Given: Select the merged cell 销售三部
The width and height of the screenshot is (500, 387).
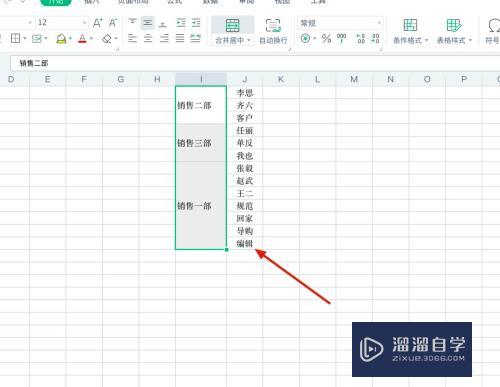Looking at the screenshot, I should pos(201,143).
